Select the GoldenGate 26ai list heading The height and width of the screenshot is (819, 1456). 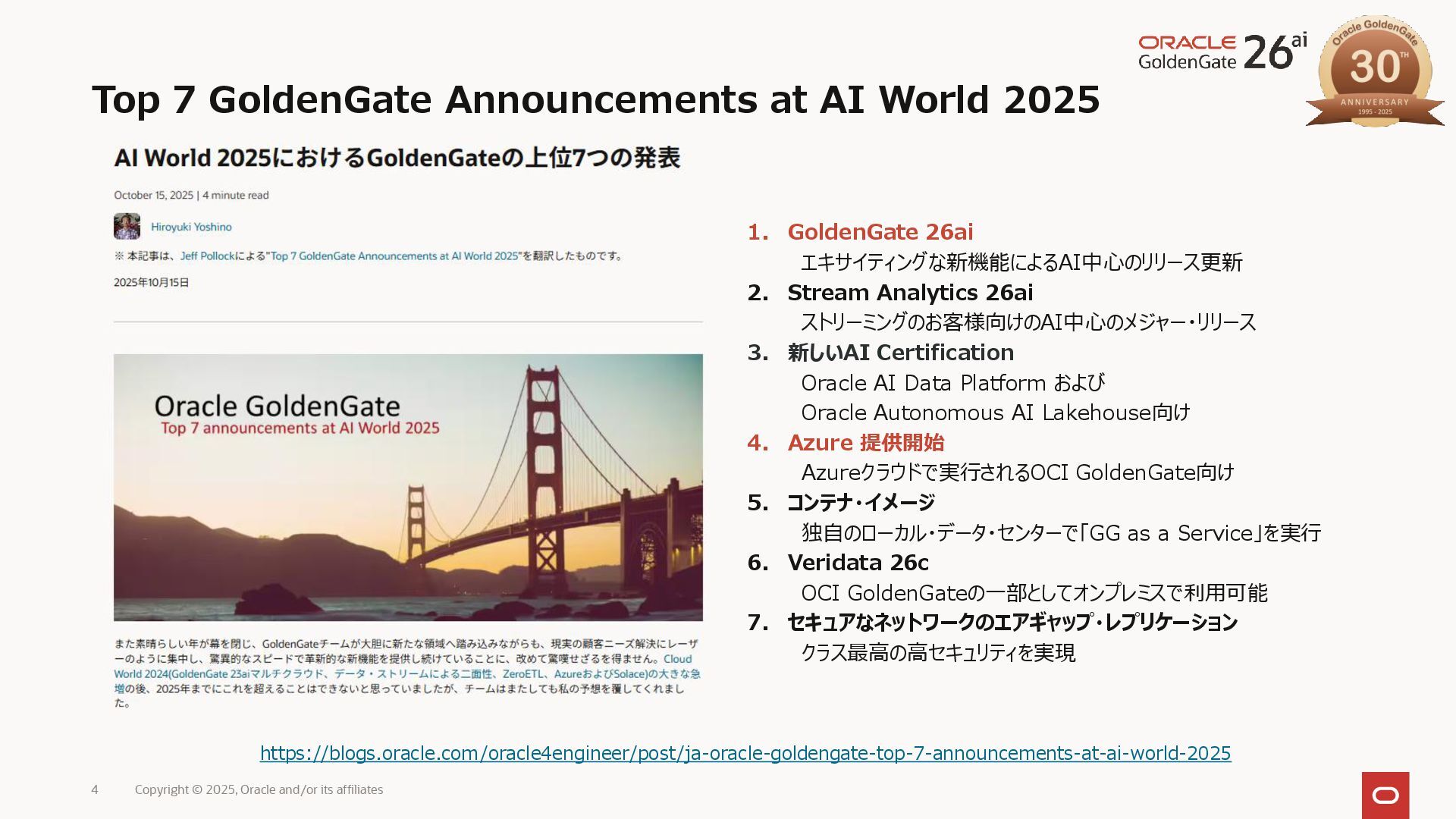coord(880,232)
